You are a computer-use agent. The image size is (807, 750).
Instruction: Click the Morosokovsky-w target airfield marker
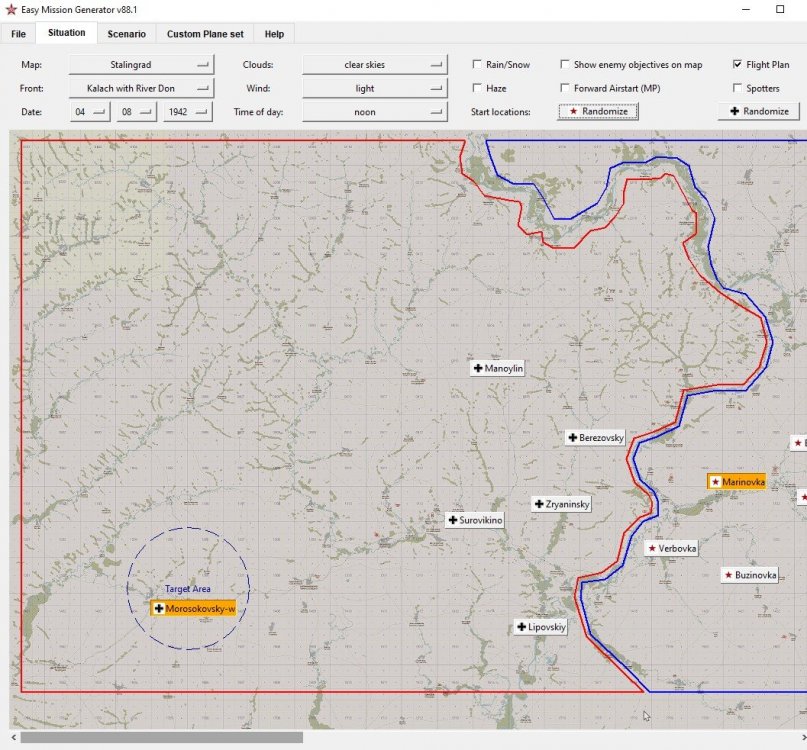[194, 608]
